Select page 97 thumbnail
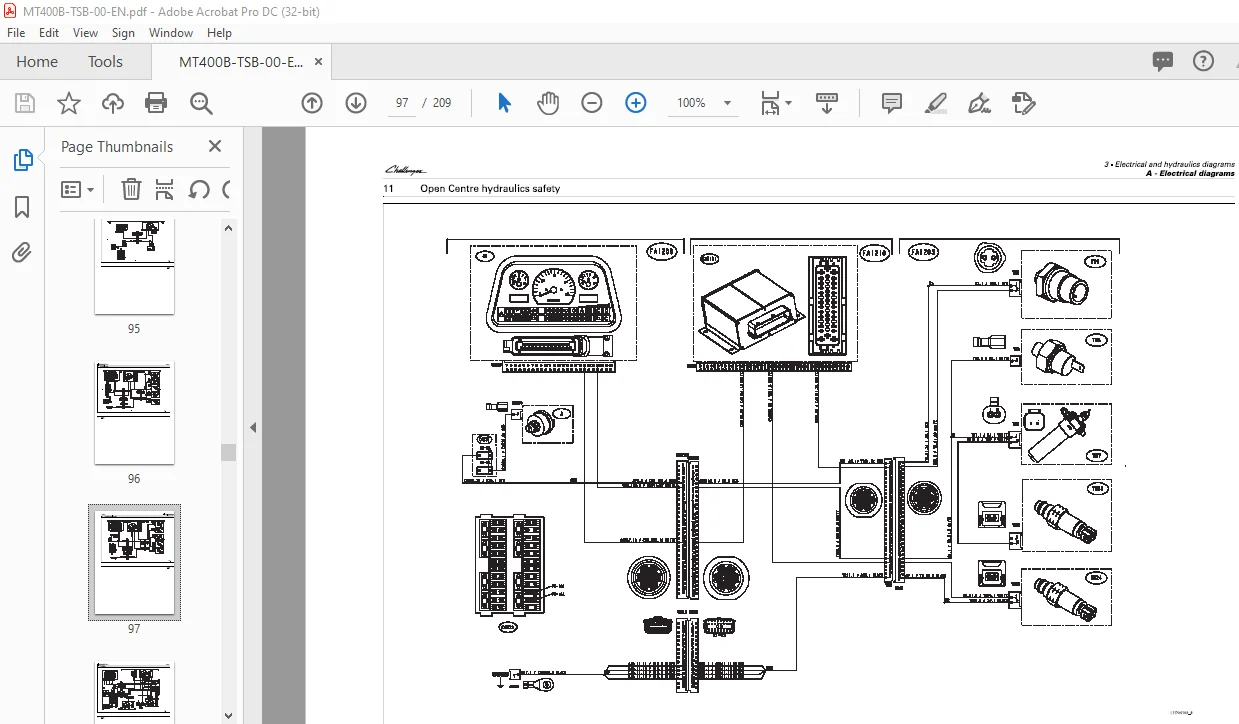This screenshot has height=724, width=1239. coord(134,562)
